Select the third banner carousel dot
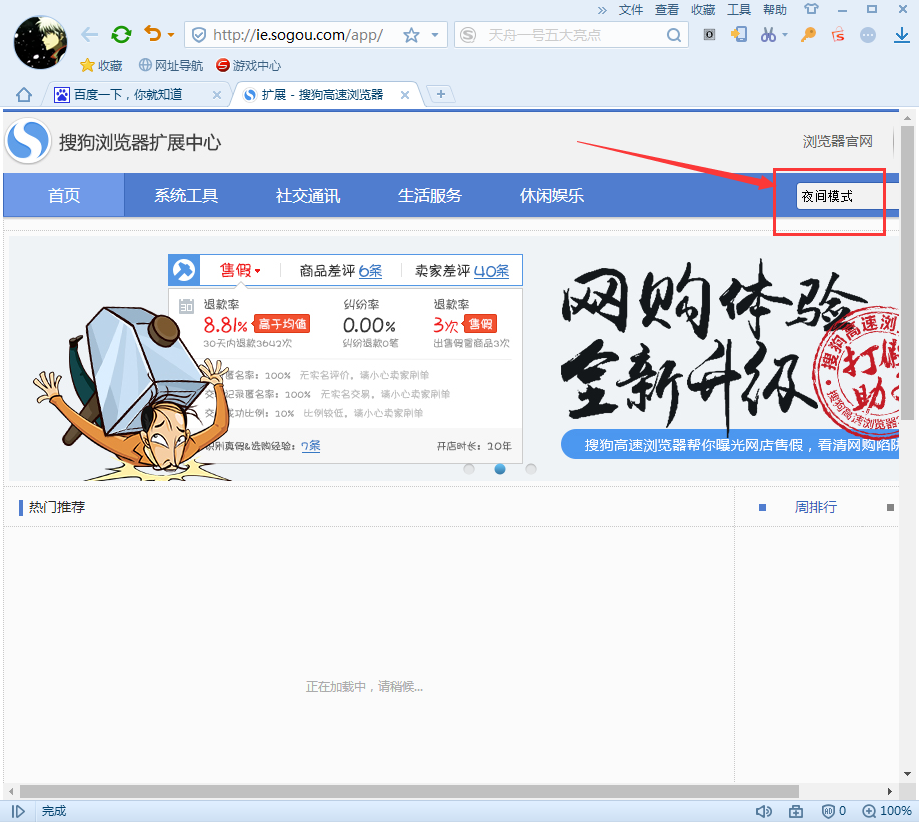This screenshot has height=822, width=919. pyautogui.click(x=531, y=468)
